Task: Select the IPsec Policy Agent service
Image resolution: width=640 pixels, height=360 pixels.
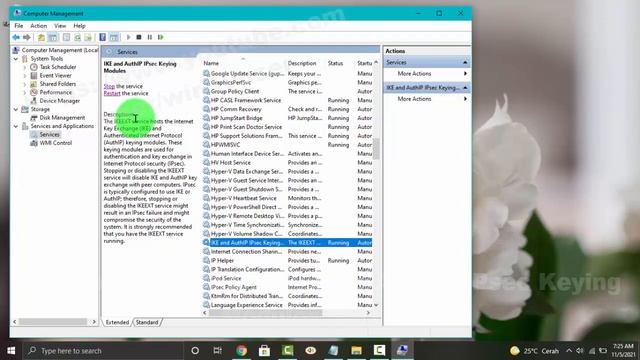Action: [287, 287]
